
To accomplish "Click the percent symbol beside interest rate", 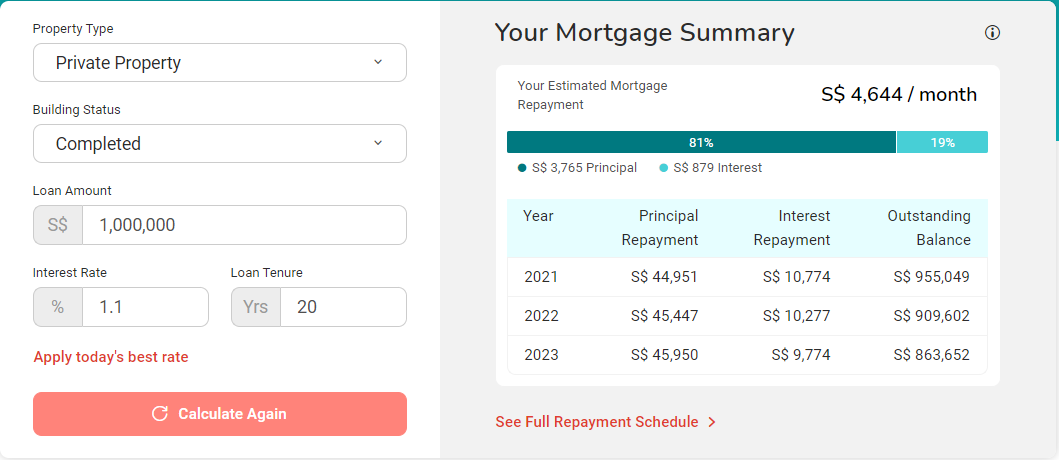I will pyautogui.click(x=58, y=307).
